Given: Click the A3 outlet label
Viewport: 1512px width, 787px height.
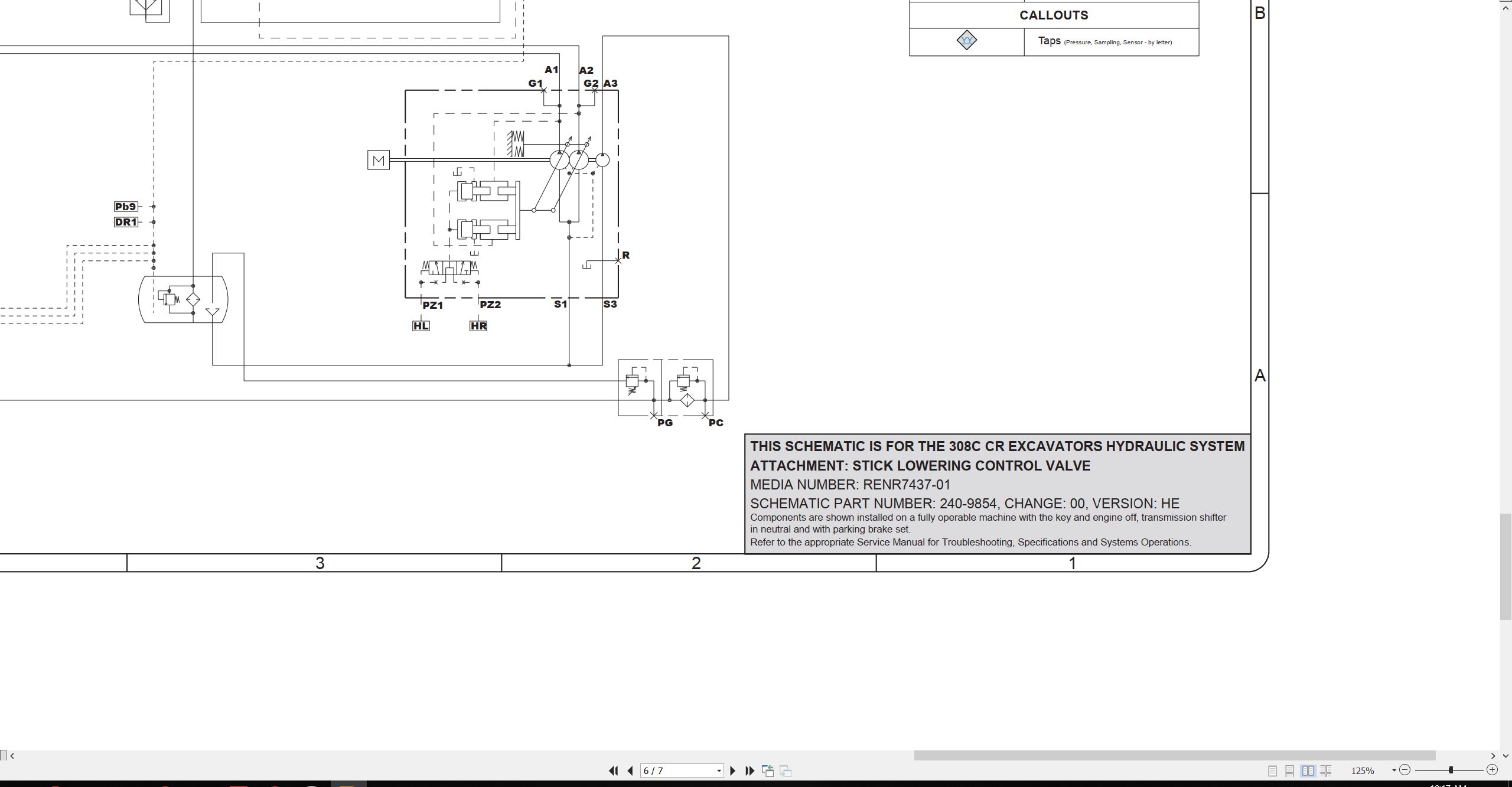Looking at the screenshot, I should pyautogui.click(x=611, y=83).
